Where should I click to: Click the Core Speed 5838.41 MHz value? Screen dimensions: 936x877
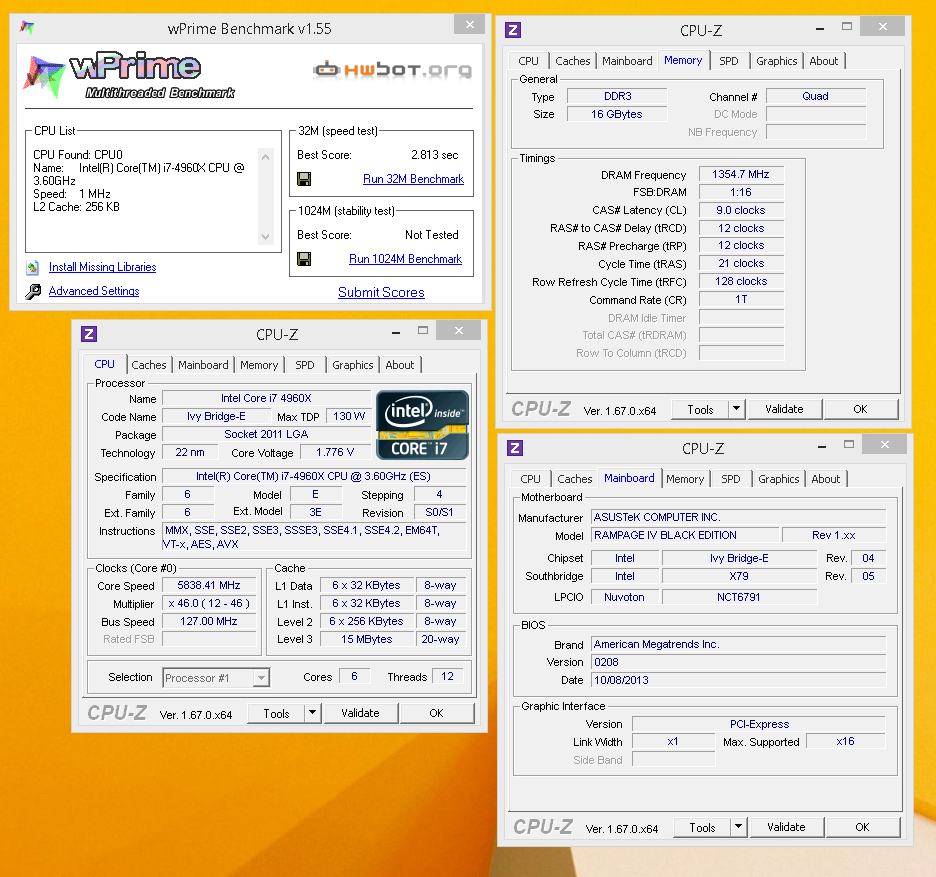point(209,586)
